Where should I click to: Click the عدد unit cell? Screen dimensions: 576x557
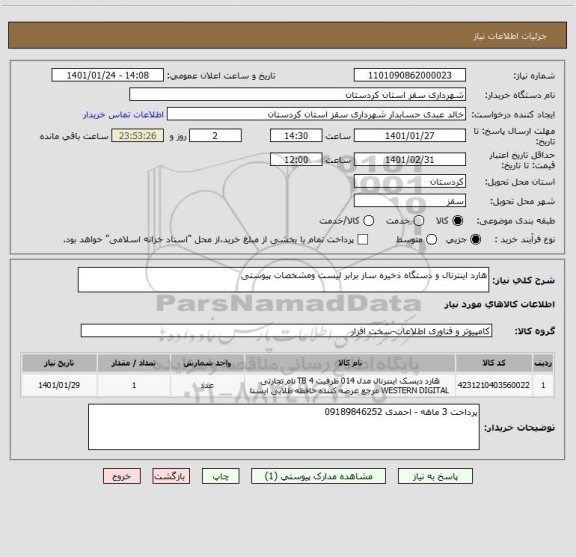pos(207,385)
